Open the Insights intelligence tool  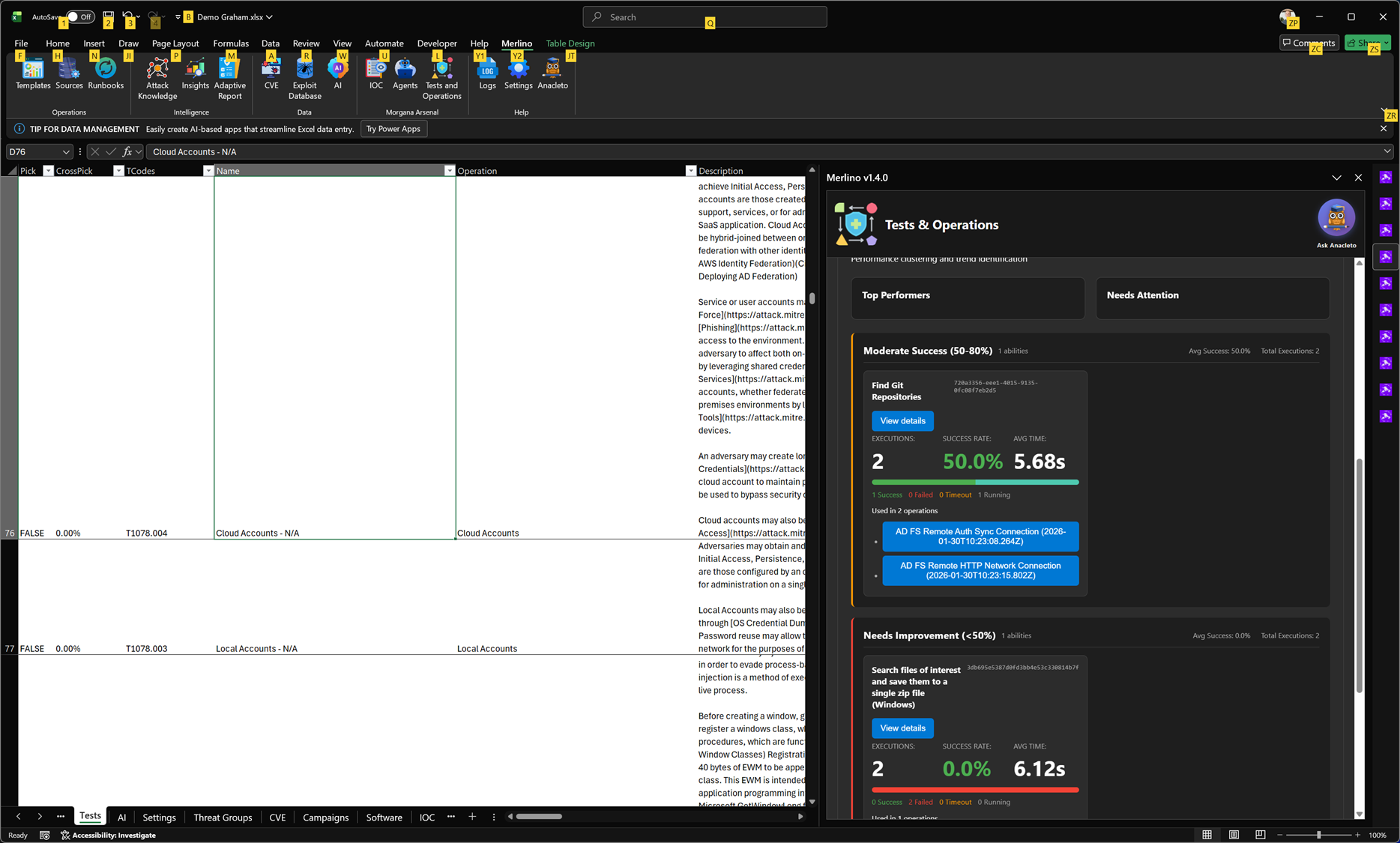(x=195, y=75)
